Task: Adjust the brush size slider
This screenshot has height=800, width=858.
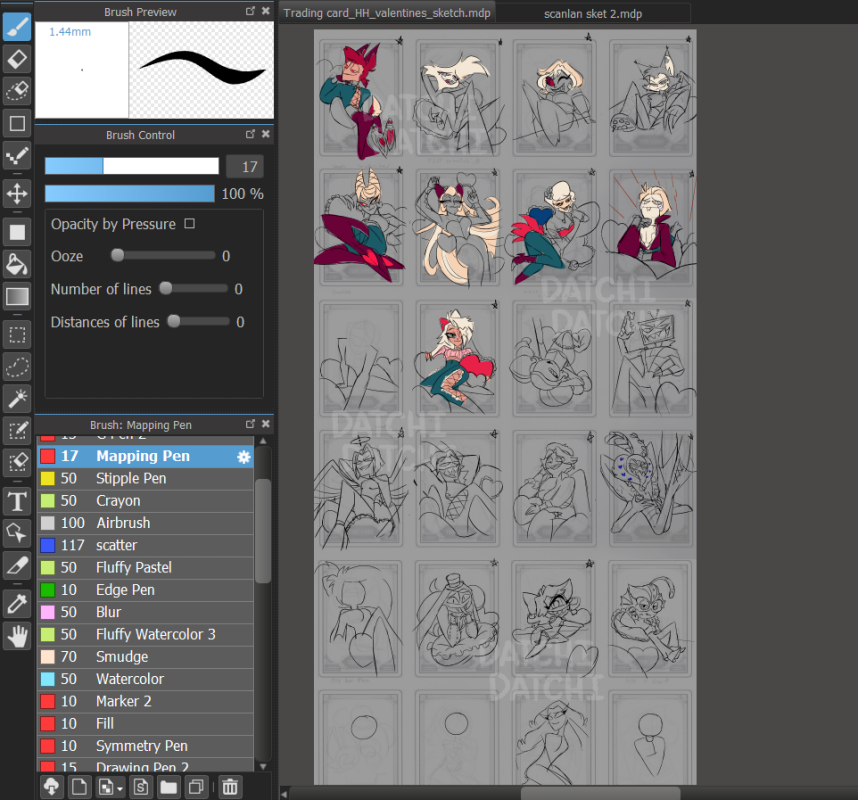Action: tap(131, 166)
